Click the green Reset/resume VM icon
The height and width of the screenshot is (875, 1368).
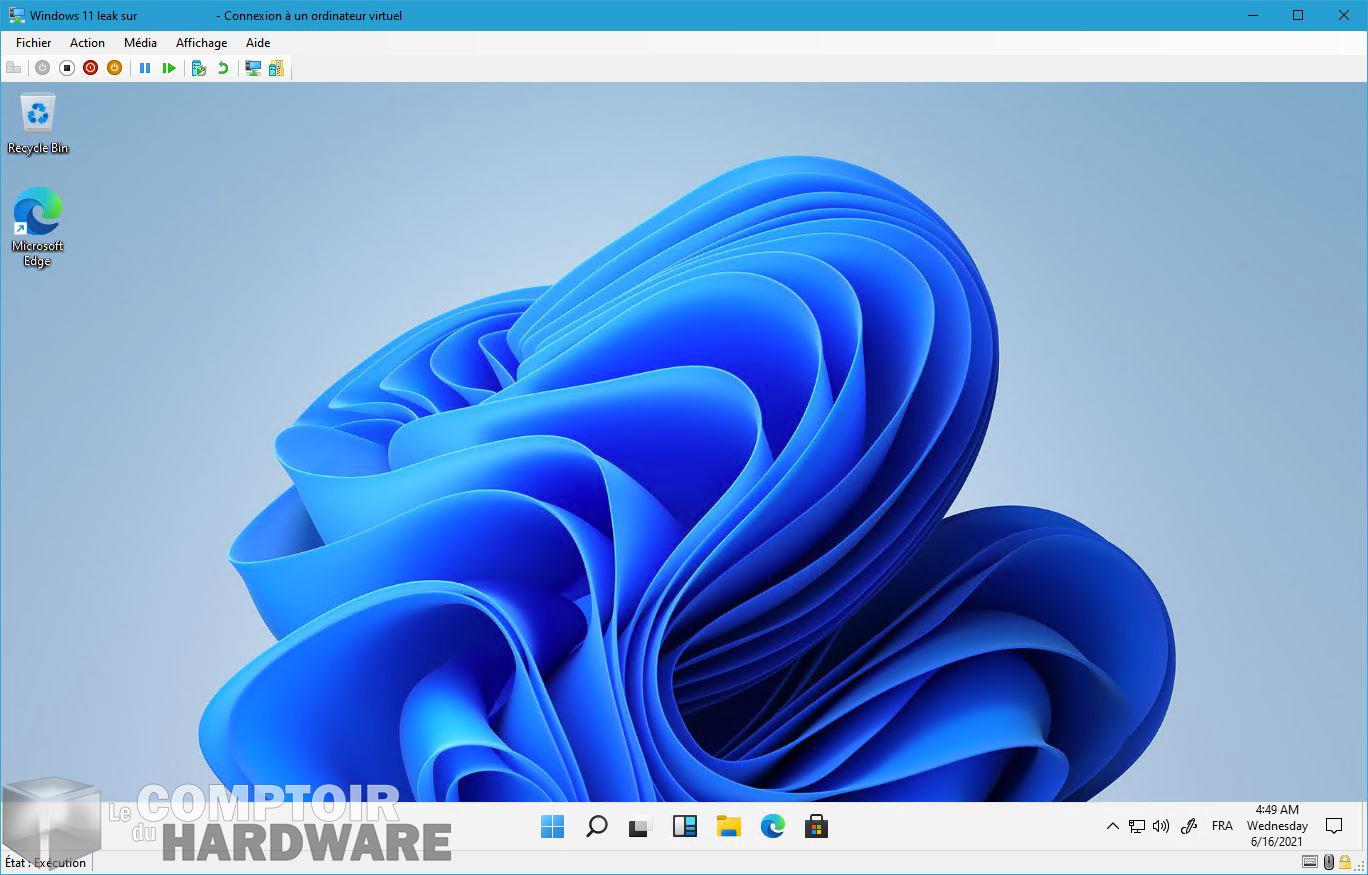tap(169, 68)
